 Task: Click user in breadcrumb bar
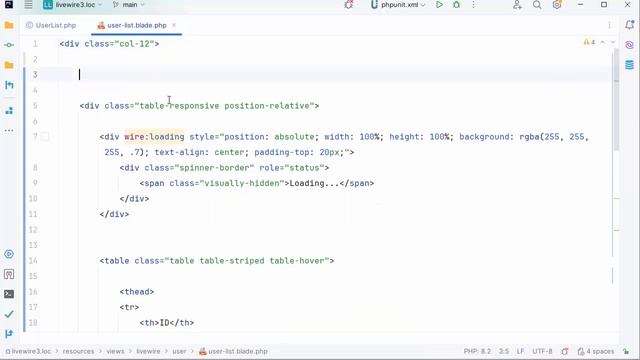tap(179, 351)
